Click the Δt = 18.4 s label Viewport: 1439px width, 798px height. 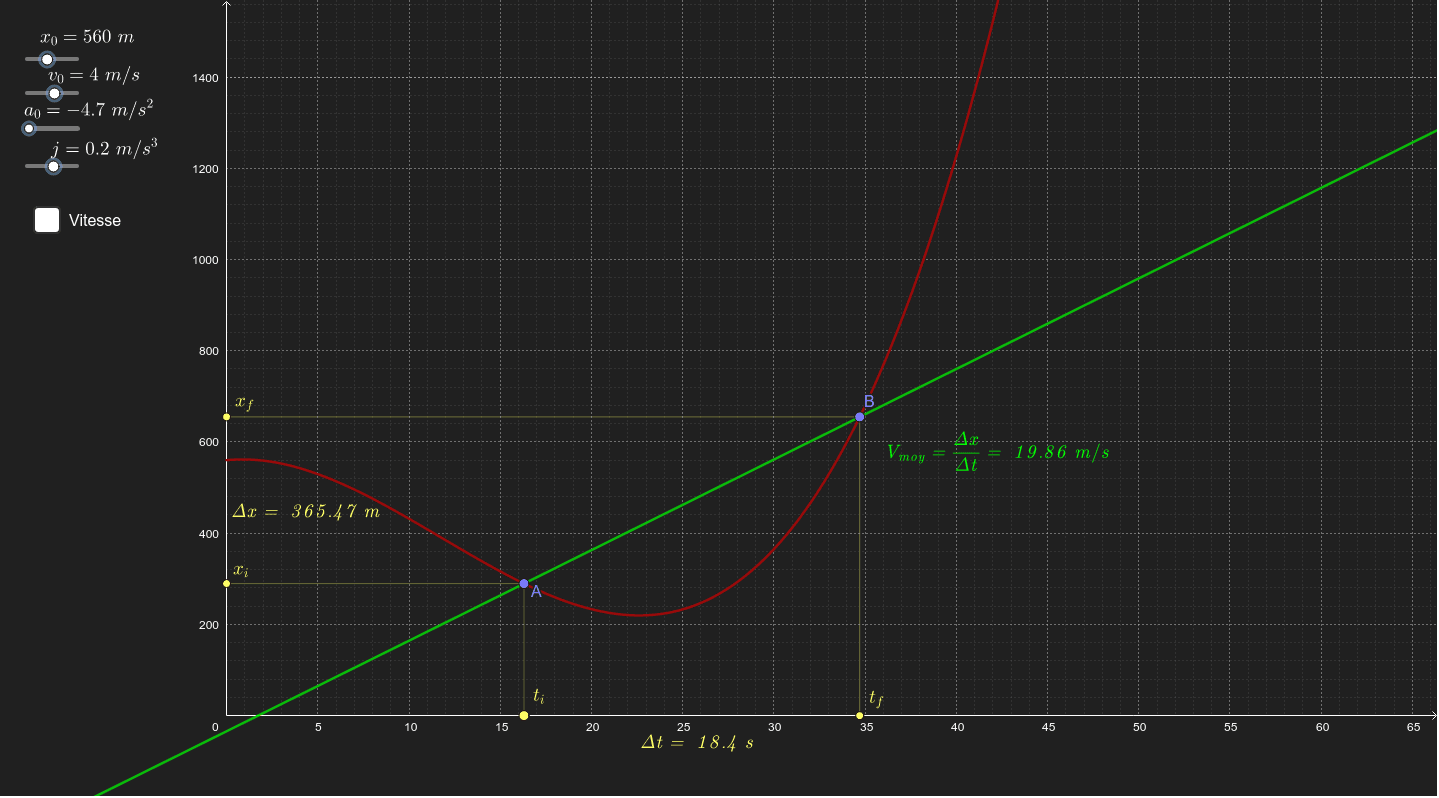tap(697, 743)
